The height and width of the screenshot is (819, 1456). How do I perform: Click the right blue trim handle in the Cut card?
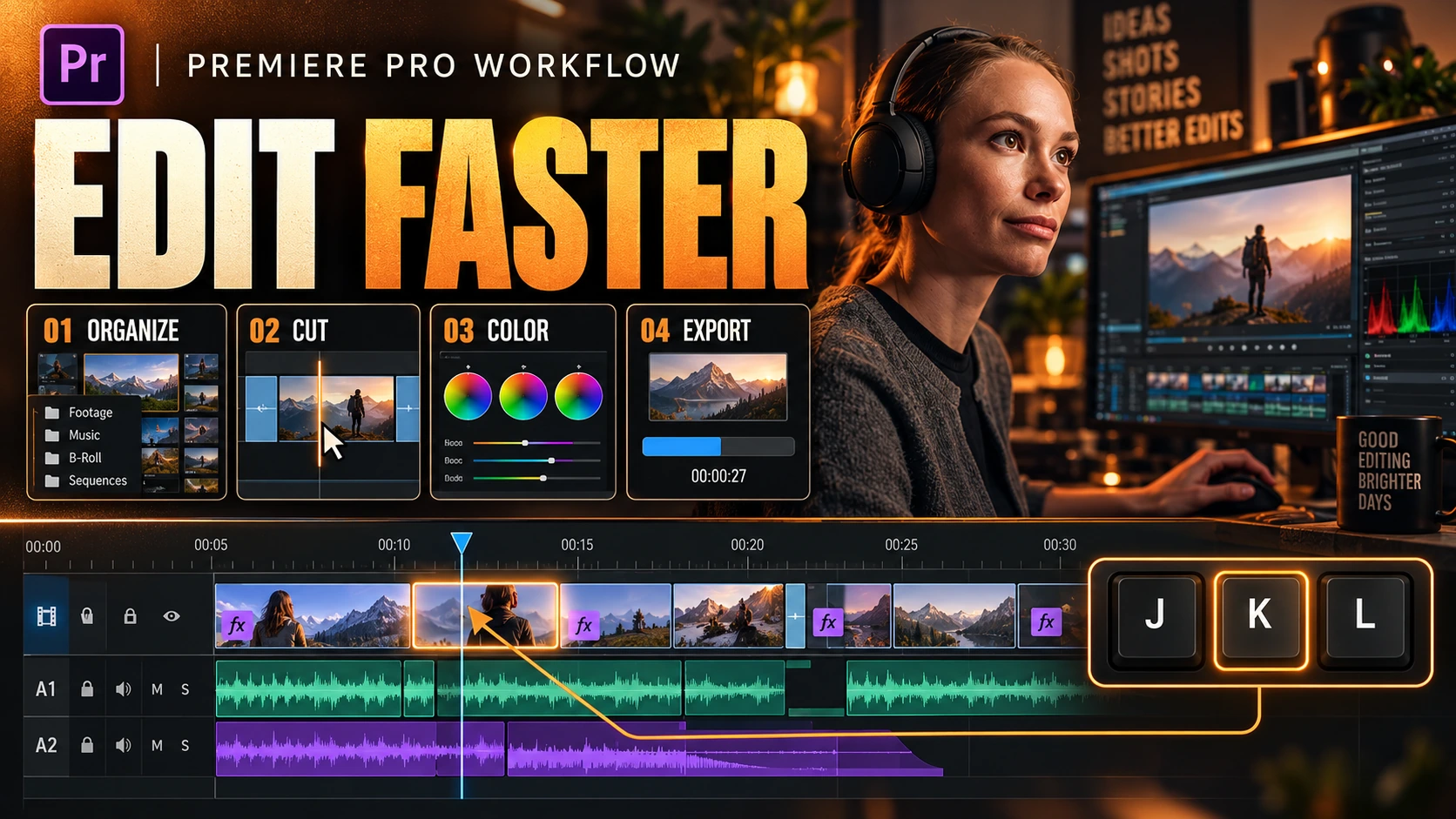coord(408,408)
